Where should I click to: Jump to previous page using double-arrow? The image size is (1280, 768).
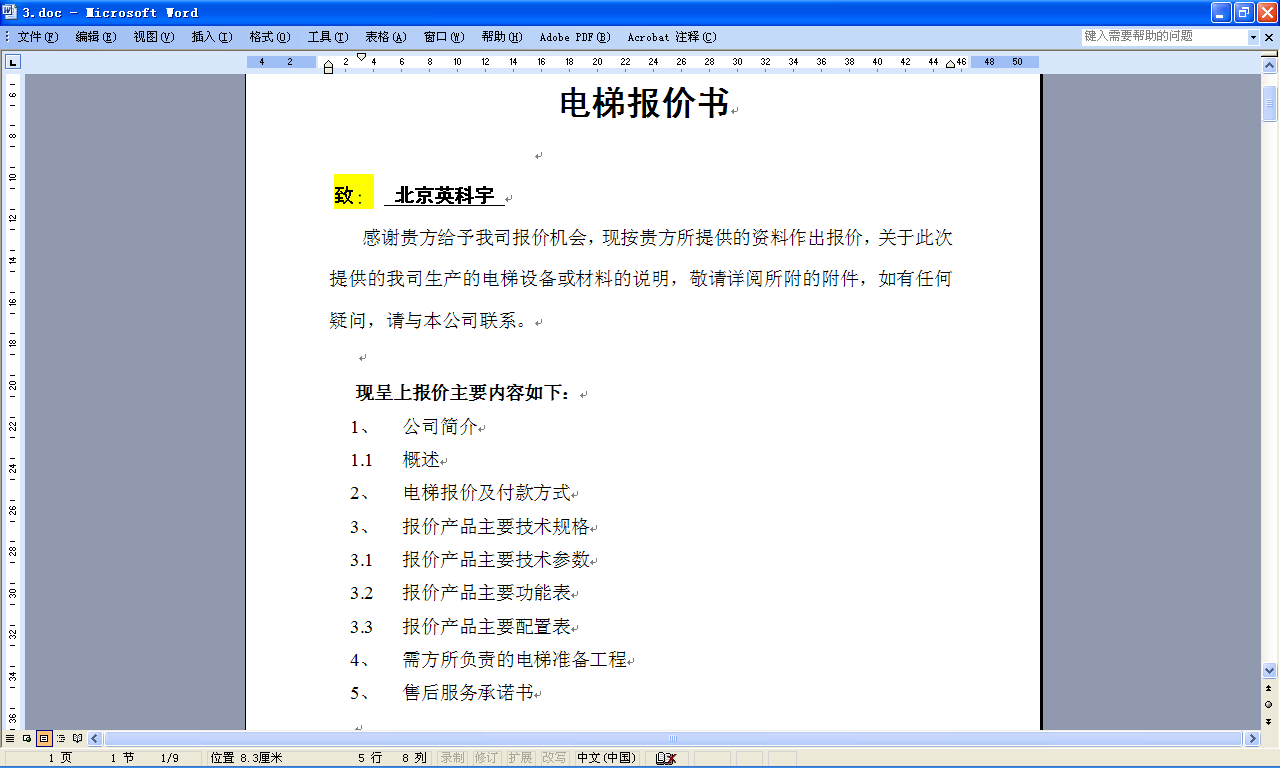pos(1269,688)
